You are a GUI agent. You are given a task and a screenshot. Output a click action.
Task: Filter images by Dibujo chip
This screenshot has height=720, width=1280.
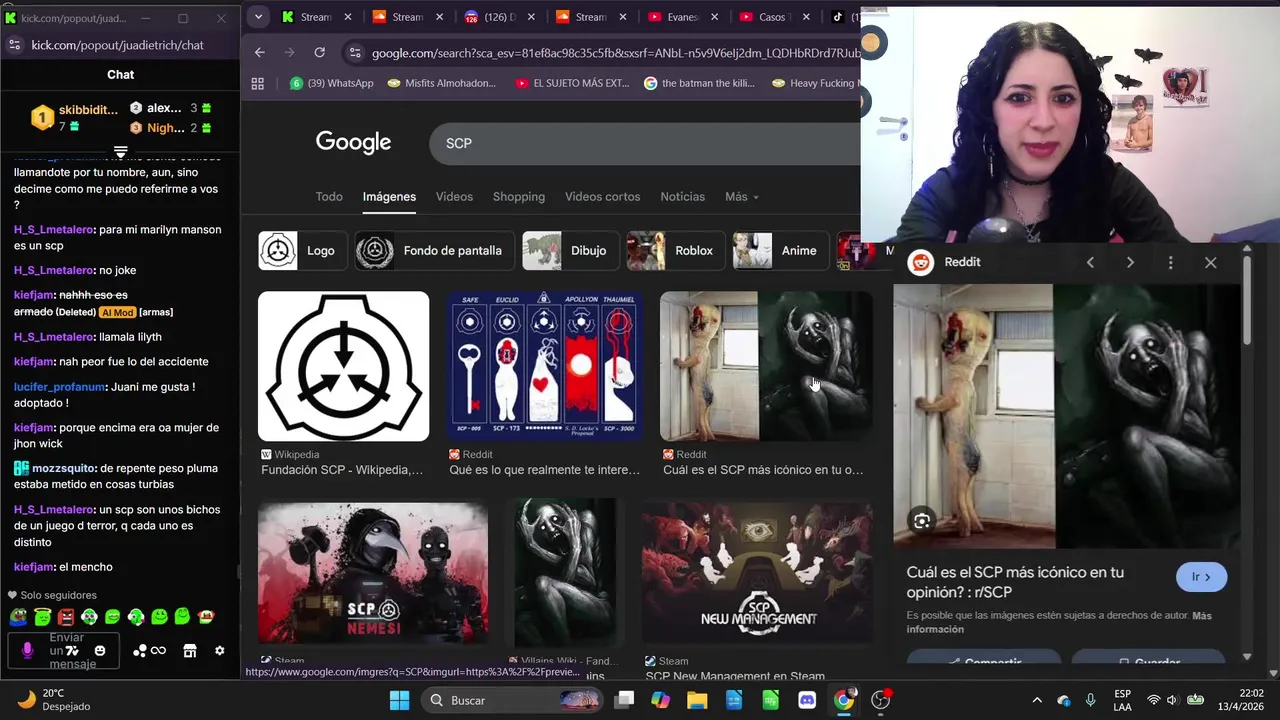[x=571, y=251]
